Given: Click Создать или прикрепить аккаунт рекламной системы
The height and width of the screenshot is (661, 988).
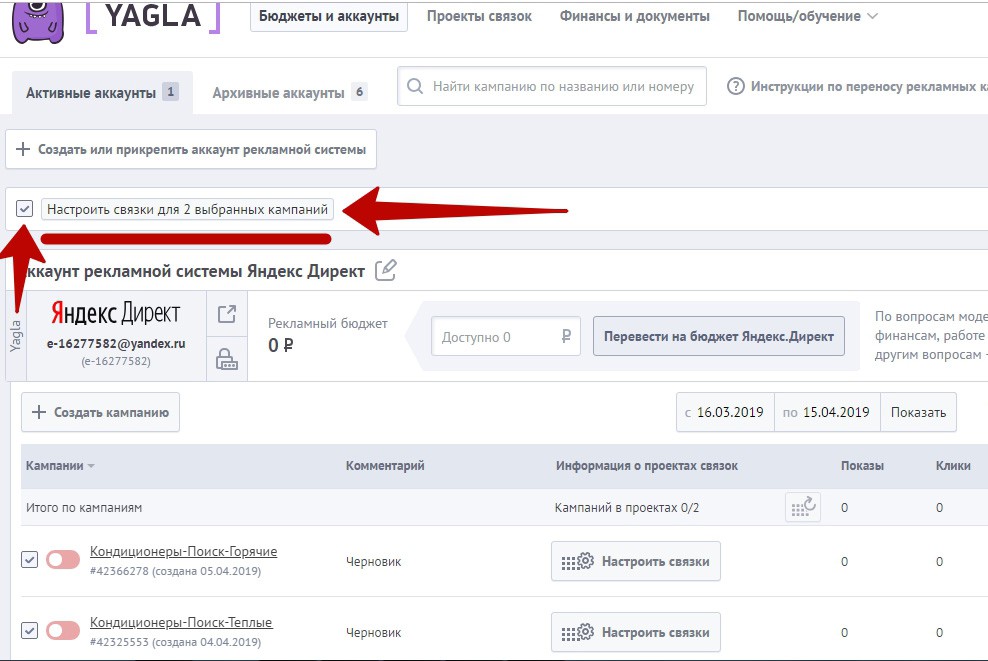Looking at the screenshot, I should 191,149.
